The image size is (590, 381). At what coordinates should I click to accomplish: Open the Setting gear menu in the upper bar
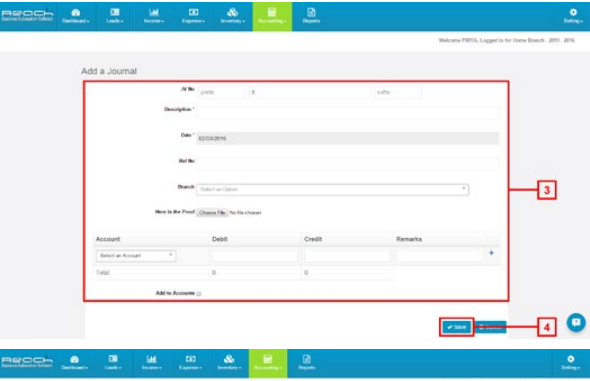pos(573,17)
